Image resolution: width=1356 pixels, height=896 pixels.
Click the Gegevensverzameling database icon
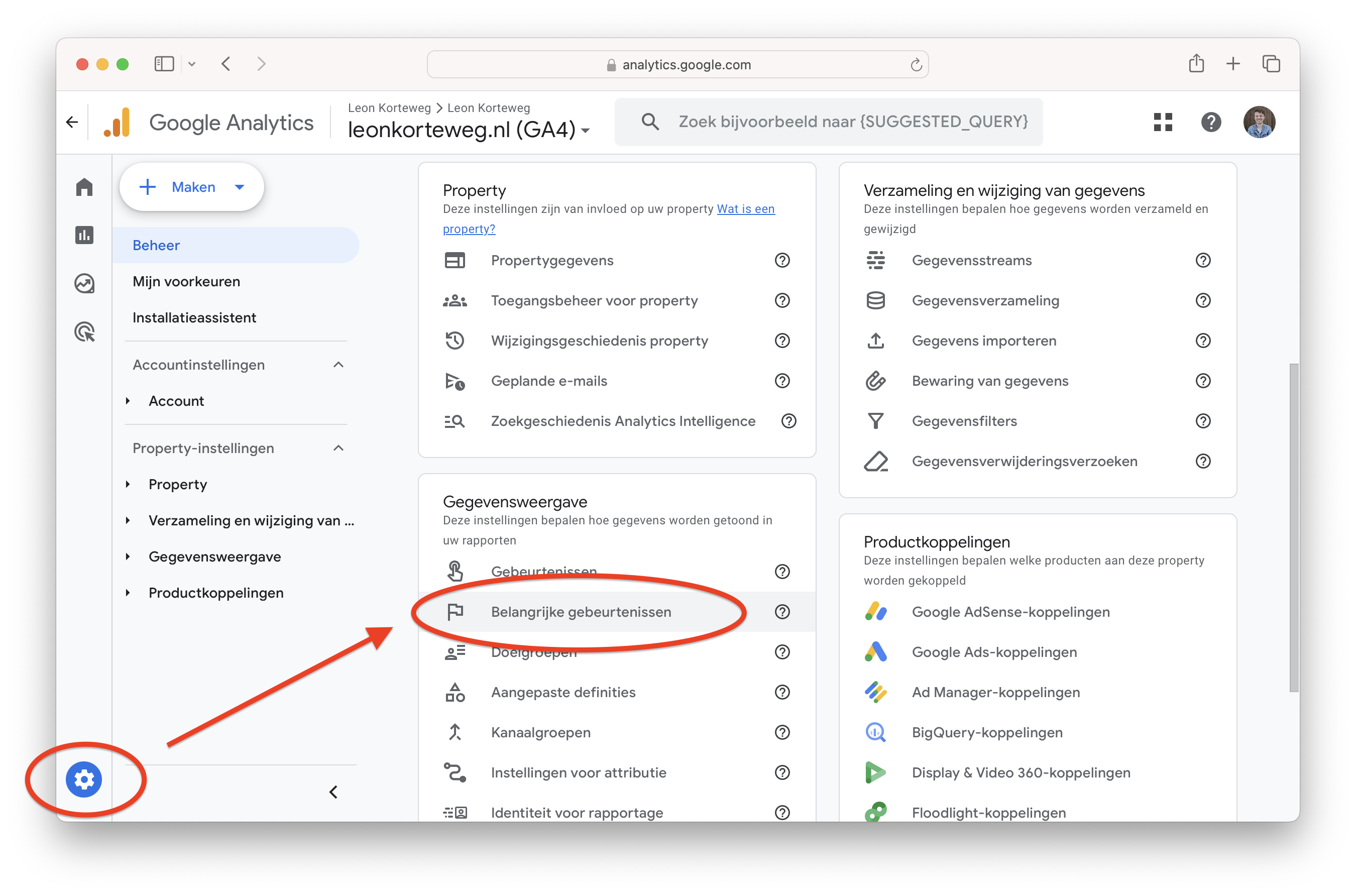875,300
